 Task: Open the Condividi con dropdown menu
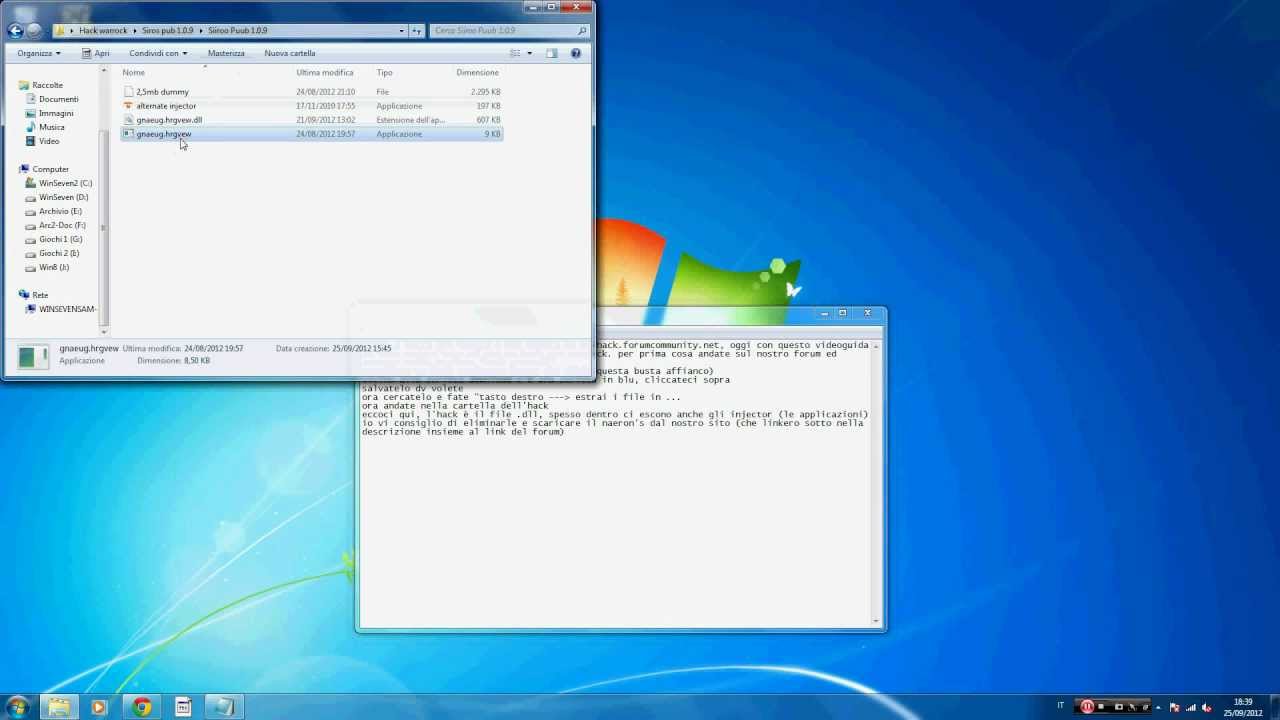[x=158, y=53]
